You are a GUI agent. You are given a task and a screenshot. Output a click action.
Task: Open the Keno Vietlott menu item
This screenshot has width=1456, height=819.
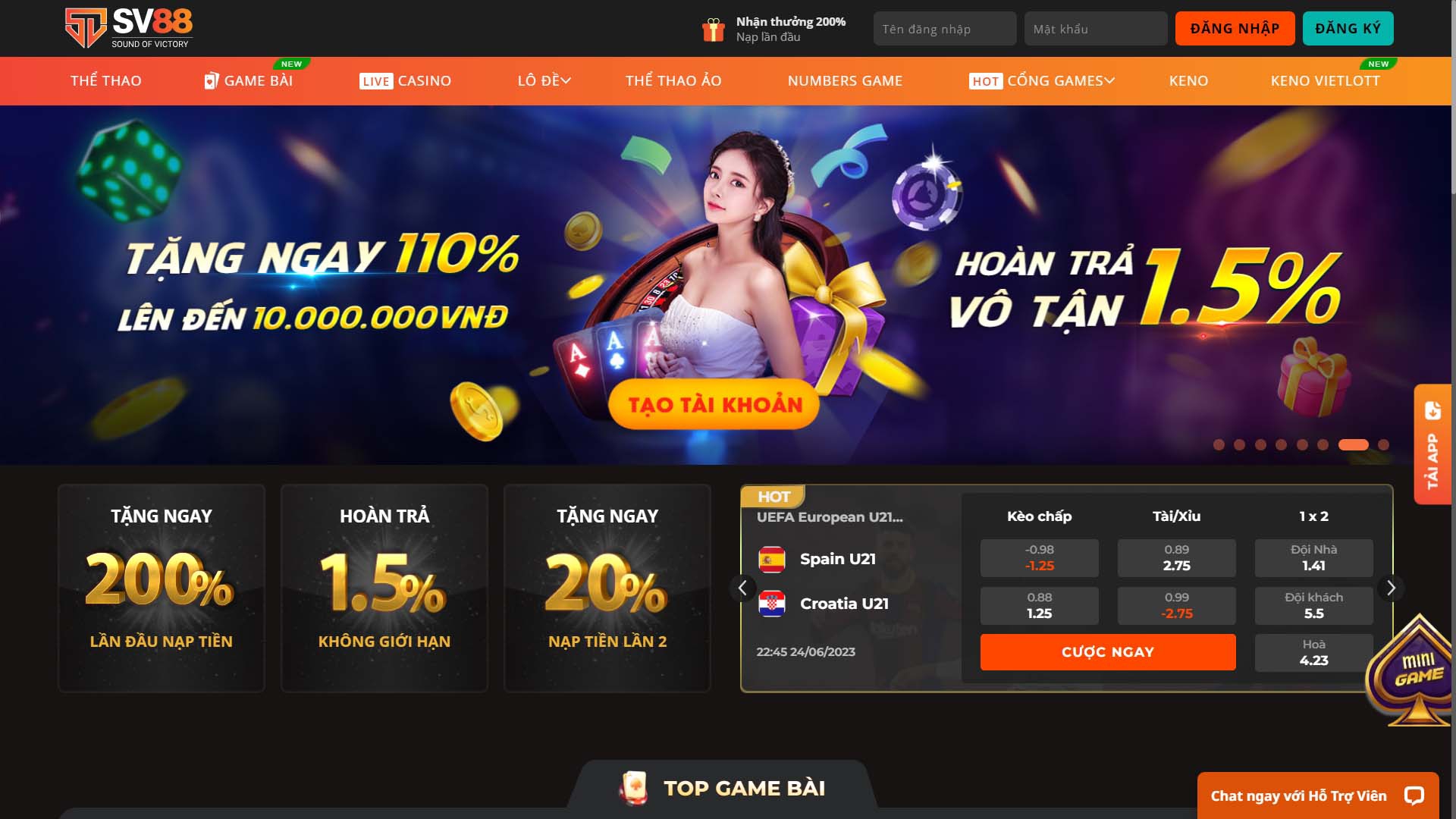(1325, 80)
